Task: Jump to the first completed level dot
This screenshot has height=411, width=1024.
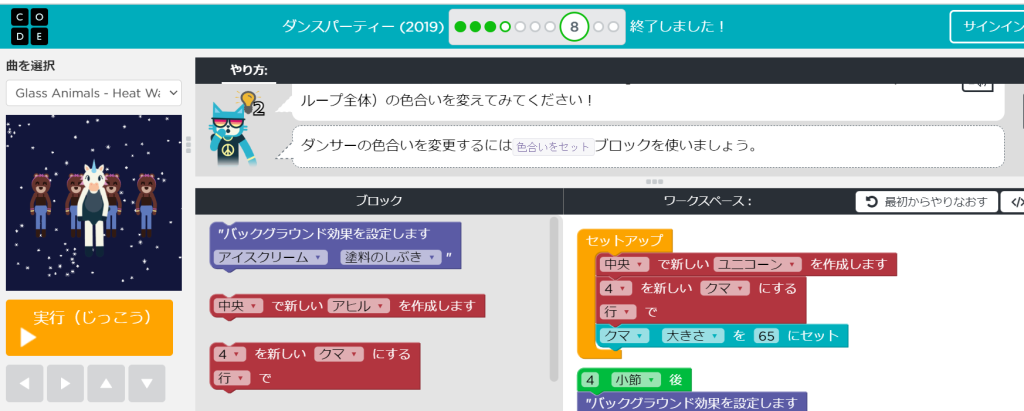Action: point(460,27)
